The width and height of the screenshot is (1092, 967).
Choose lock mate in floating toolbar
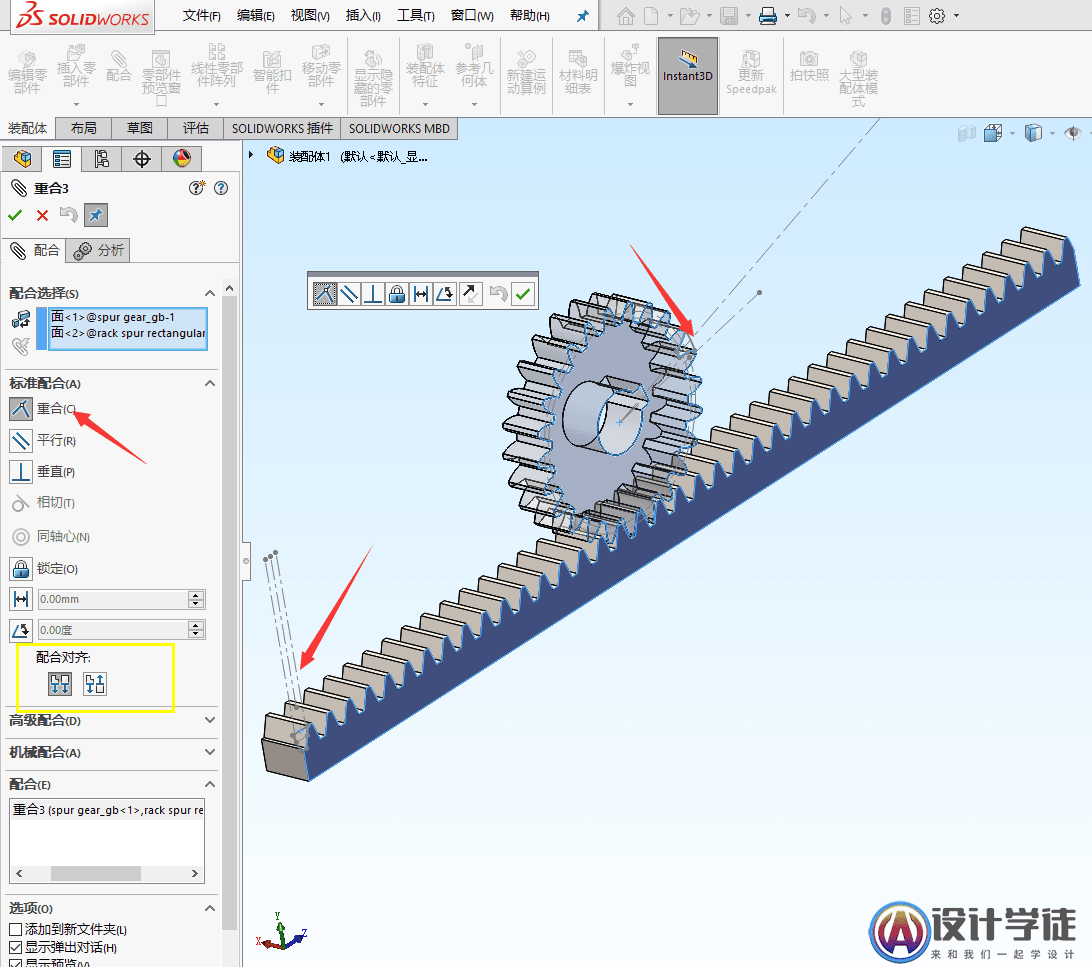coord(397,294)
